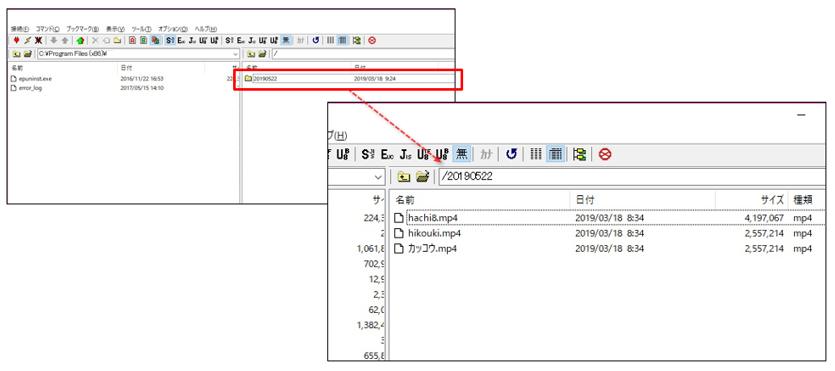Click blue Refresh icon in enlarged window
This screenshot has height=371, width=835.
pyautogui.click(x=511, y=154)
